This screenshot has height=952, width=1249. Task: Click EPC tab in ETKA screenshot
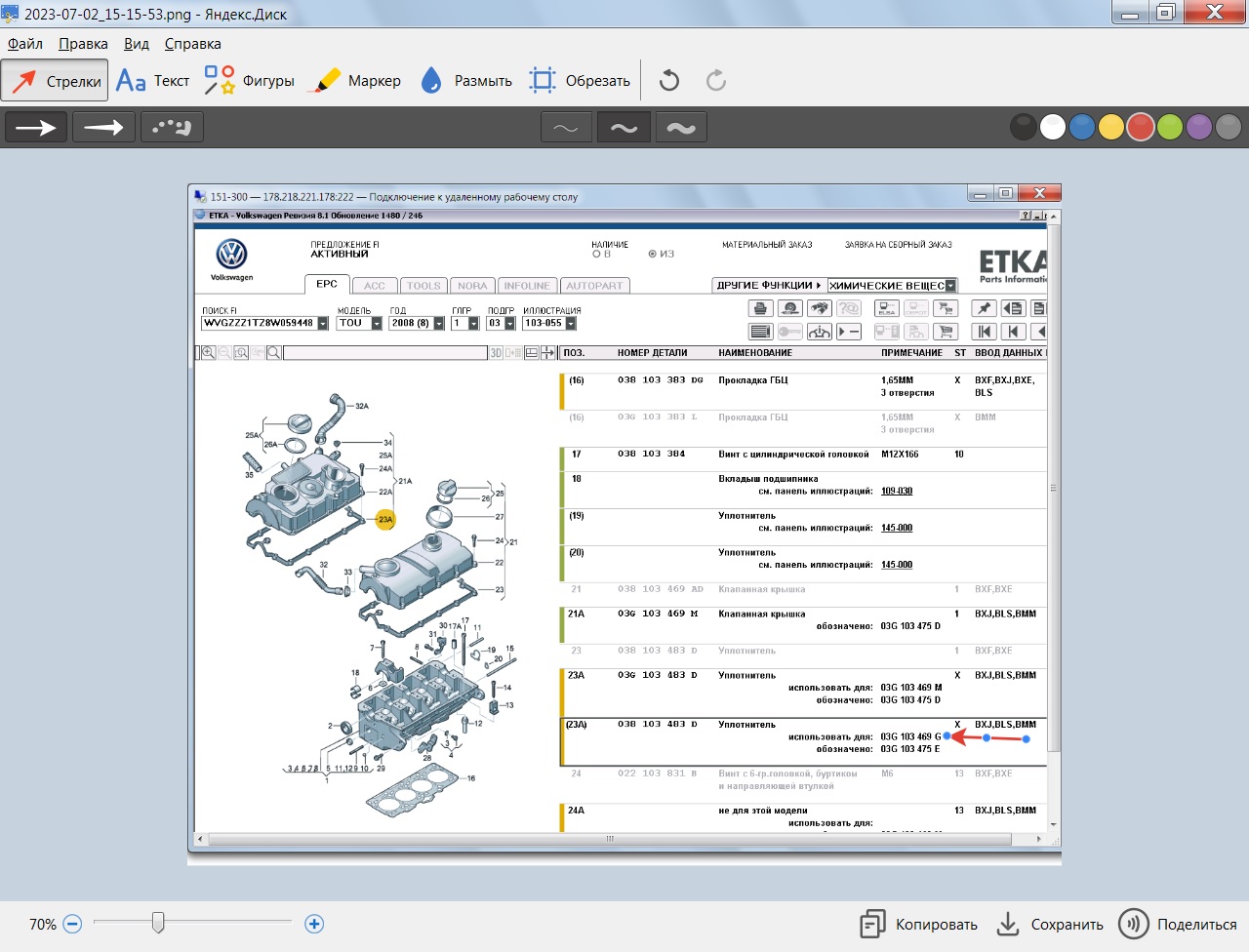(x=327, y=284)
